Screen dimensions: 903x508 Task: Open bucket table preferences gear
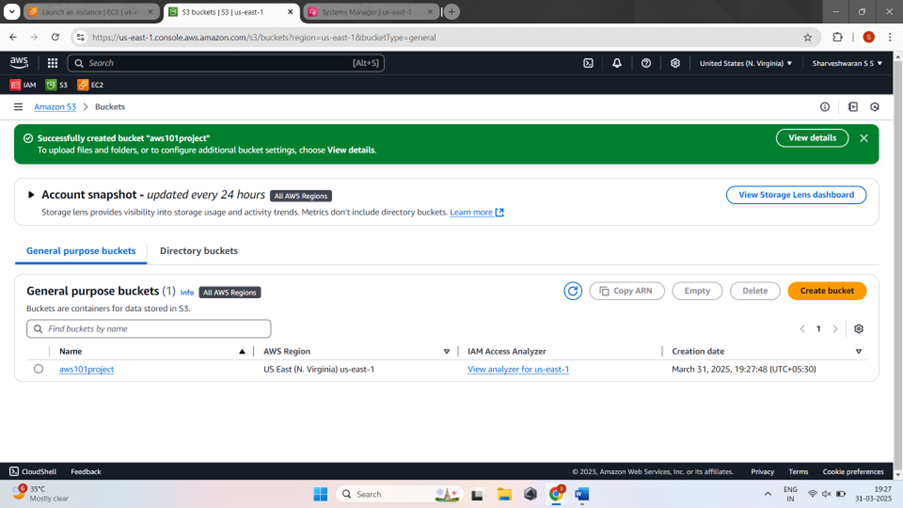tap(859, 329)
